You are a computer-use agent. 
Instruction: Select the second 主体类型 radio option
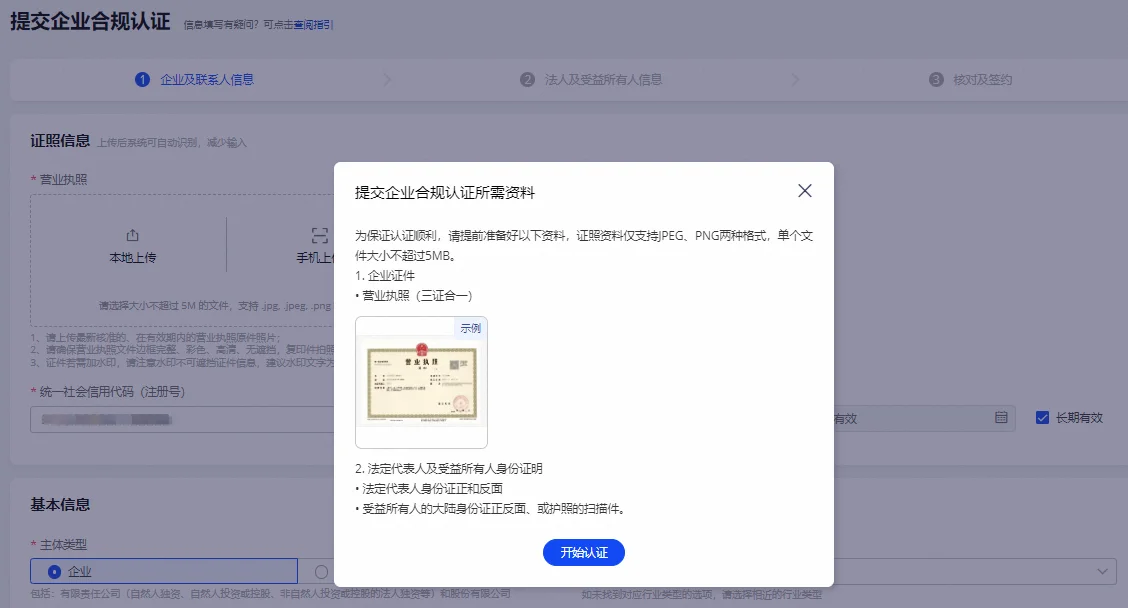(321, 571)
